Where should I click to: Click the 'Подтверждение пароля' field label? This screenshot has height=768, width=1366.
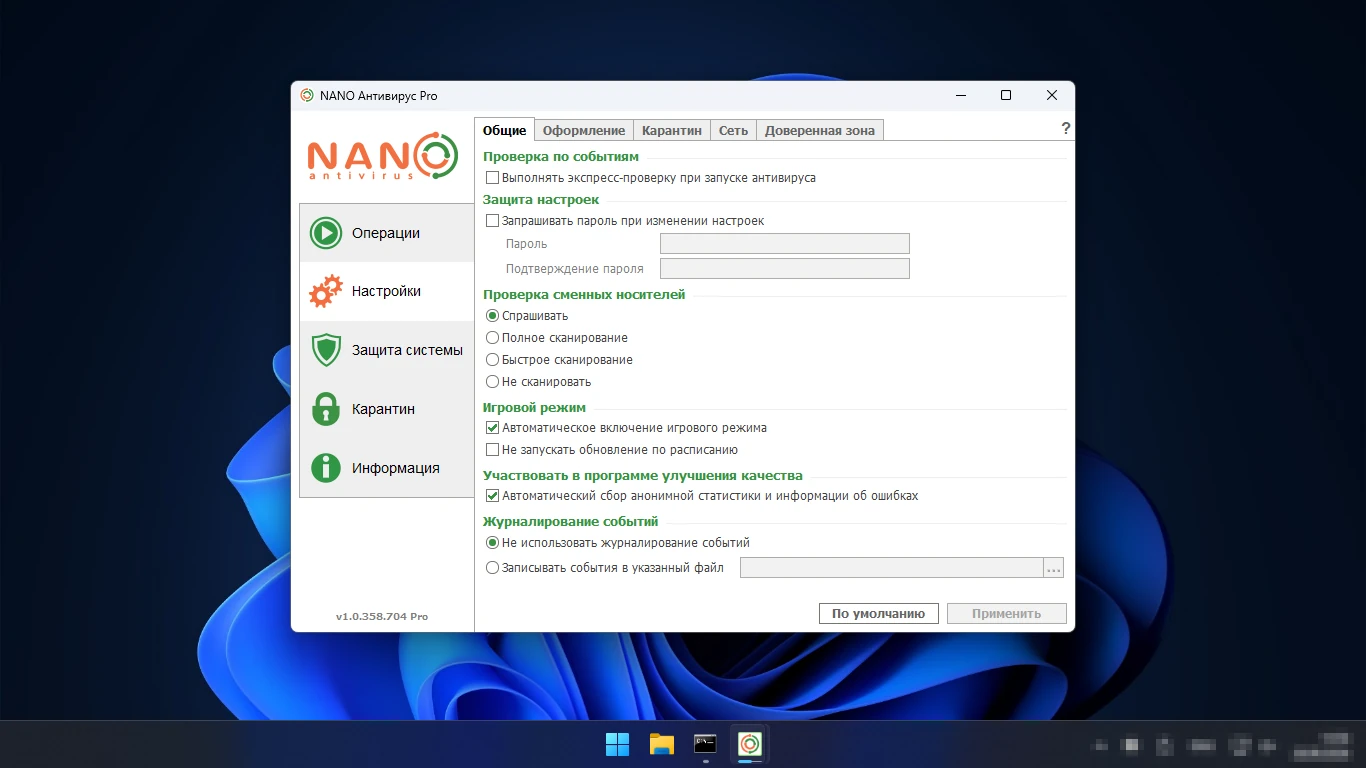(x=575, y=269)
